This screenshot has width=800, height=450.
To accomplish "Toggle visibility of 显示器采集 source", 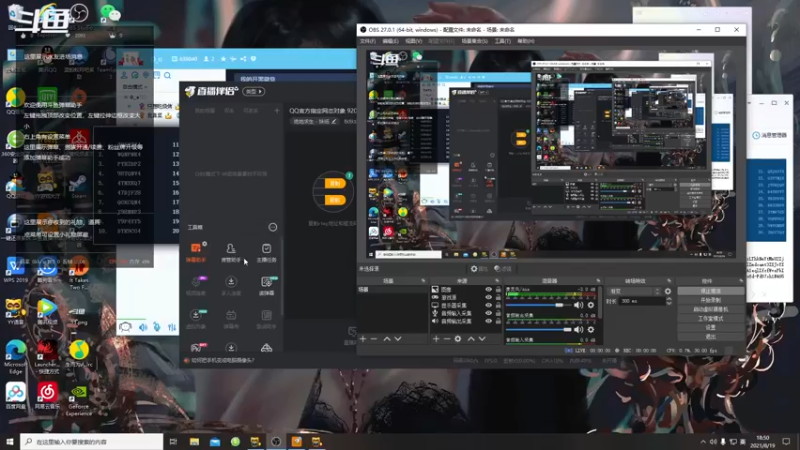I will (x=488, y=305).
